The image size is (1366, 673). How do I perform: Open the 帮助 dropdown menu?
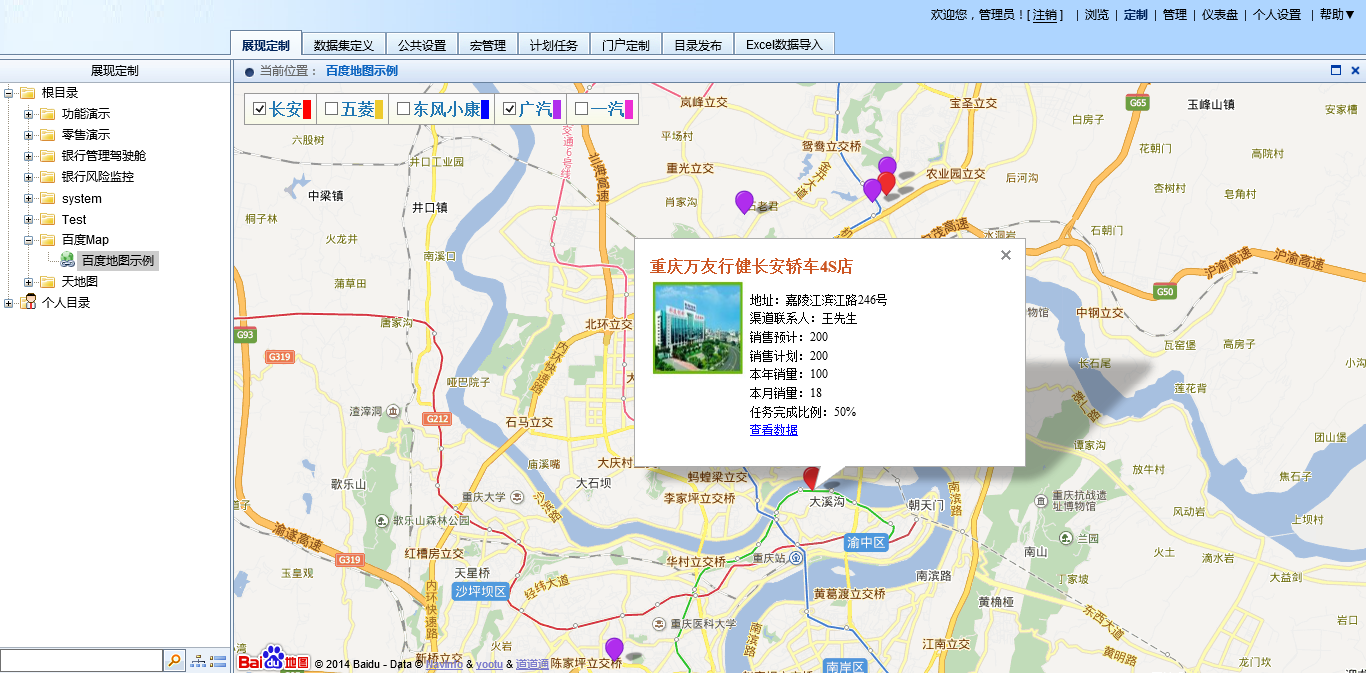1337,15
